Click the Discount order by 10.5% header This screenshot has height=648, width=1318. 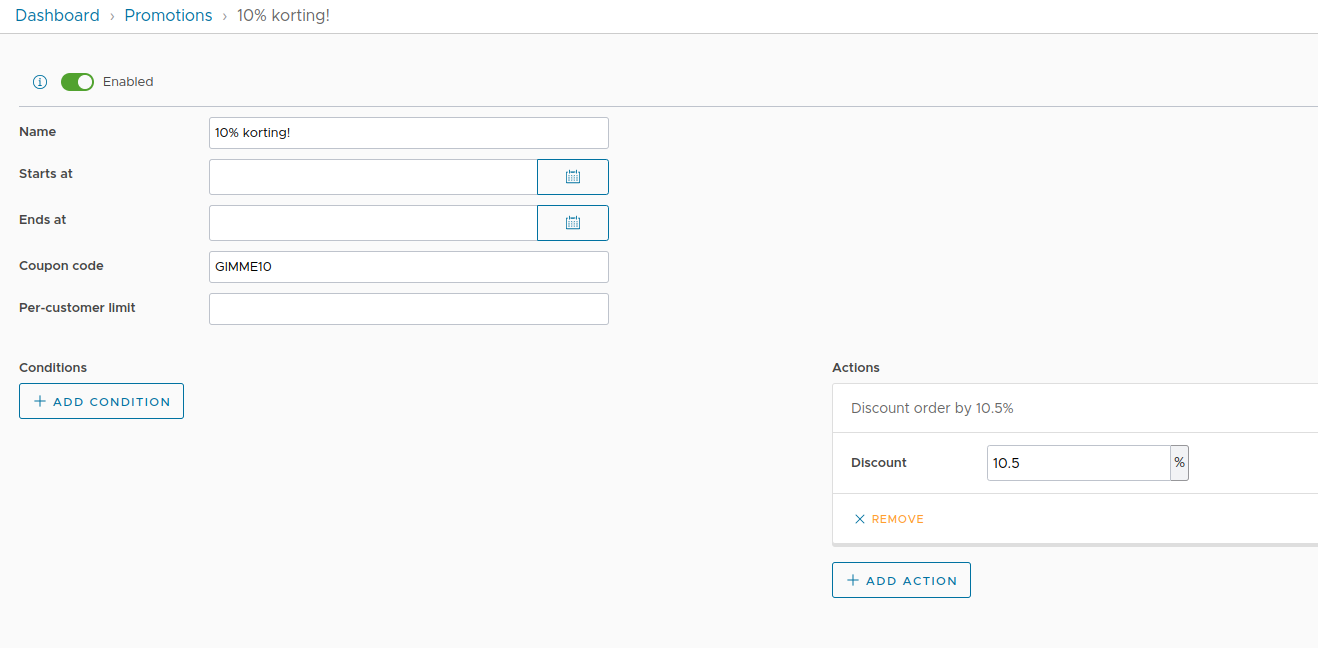(x=932, y=408)
